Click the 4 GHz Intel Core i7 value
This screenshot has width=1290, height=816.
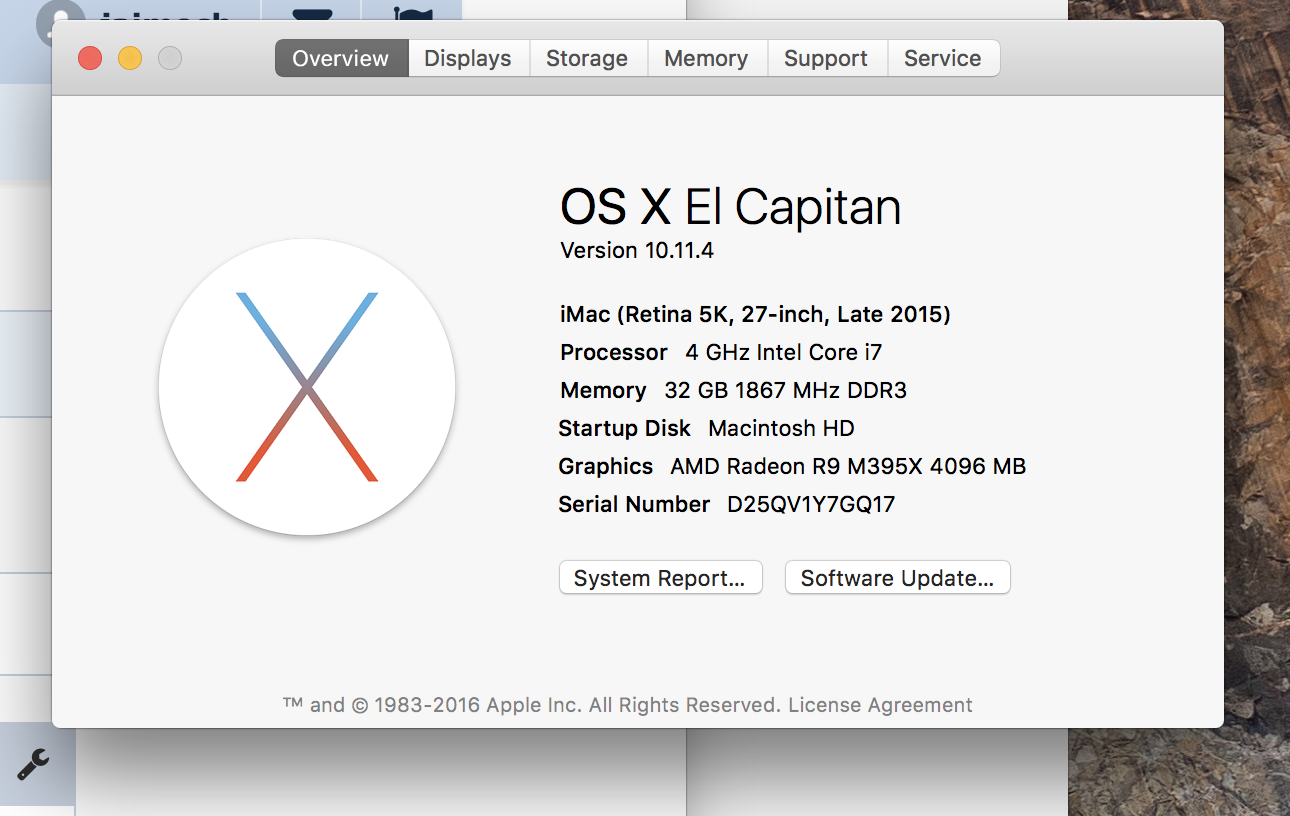coord(784,352)
